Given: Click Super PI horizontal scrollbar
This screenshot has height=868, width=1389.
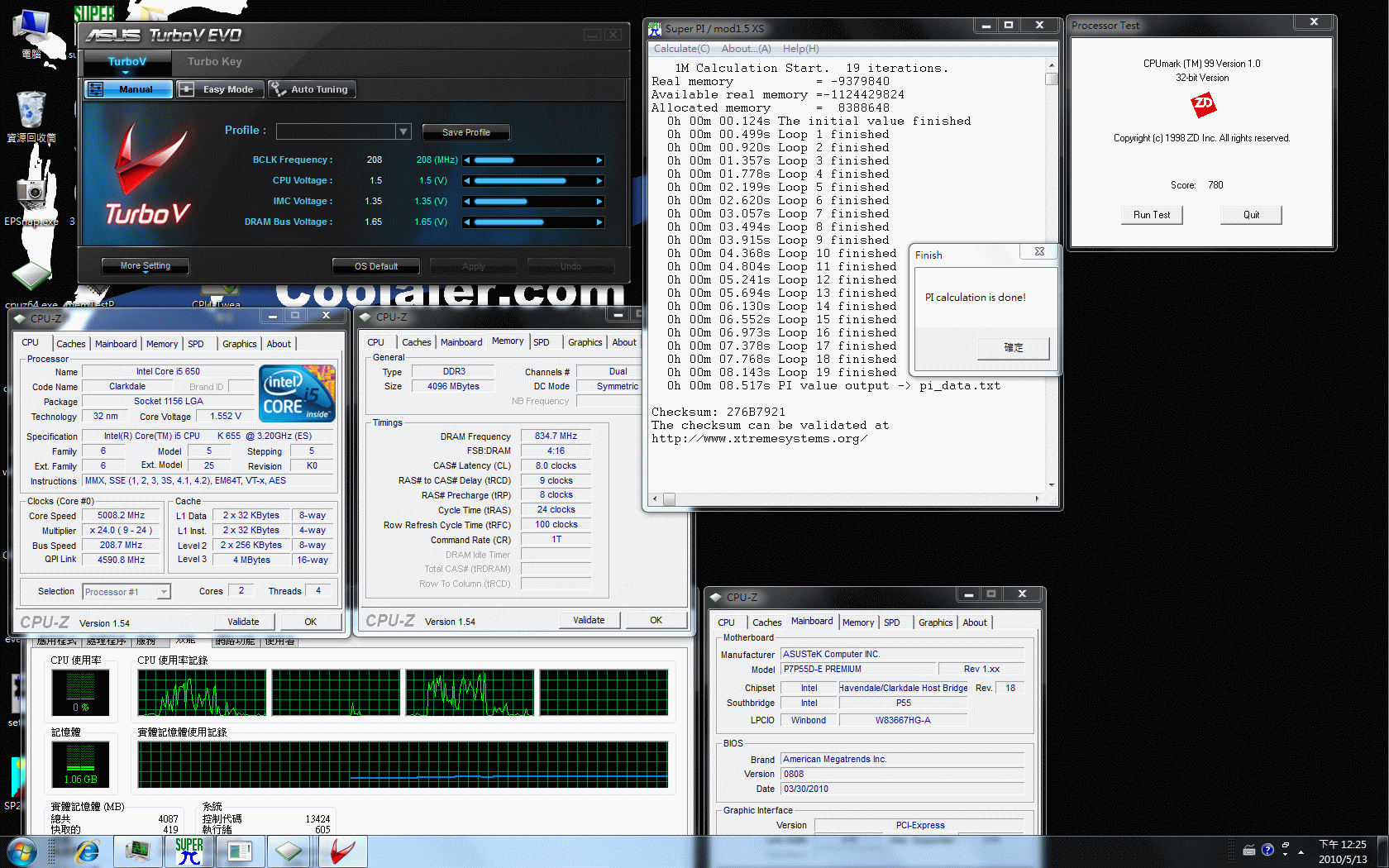Looking at the screenshot, I should pos(844,498).
